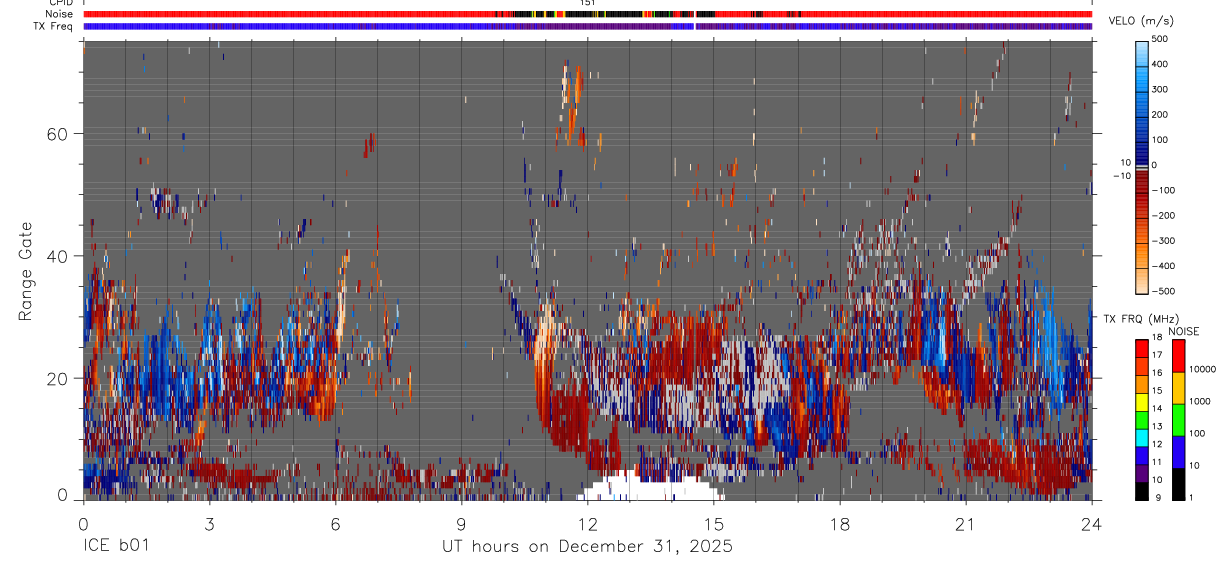Click NOISE legend label 1000
Viewport: 1228px width, 567px height.
coord(1202,402)
